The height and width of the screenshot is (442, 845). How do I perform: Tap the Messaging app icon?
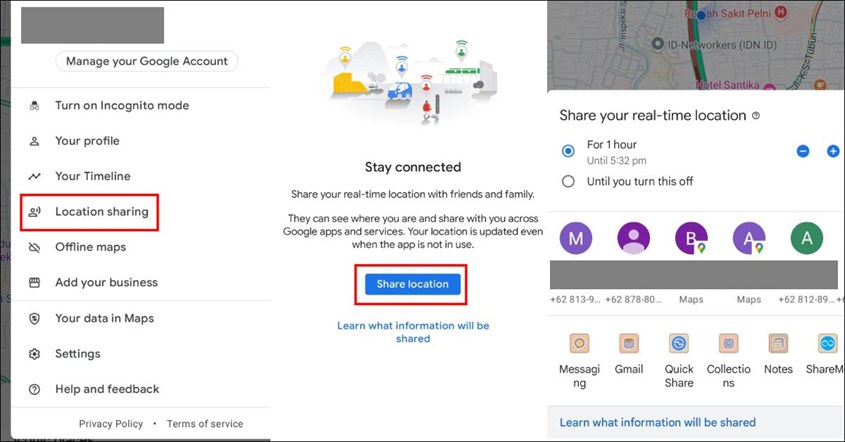[x=579, y=344]
